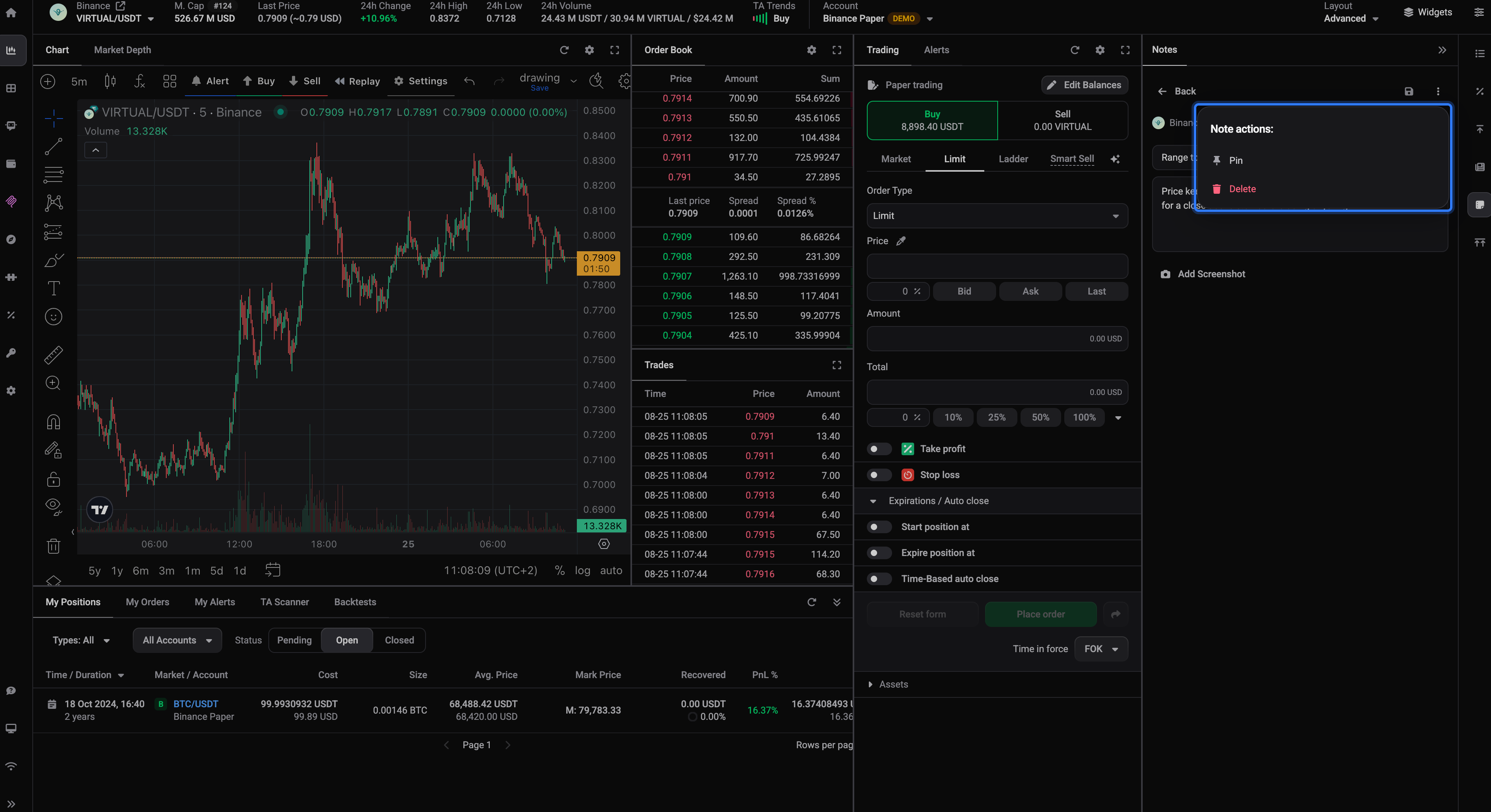Click Add Screenshot in Notes
1491x812 pixels.
click(1203, 274)
